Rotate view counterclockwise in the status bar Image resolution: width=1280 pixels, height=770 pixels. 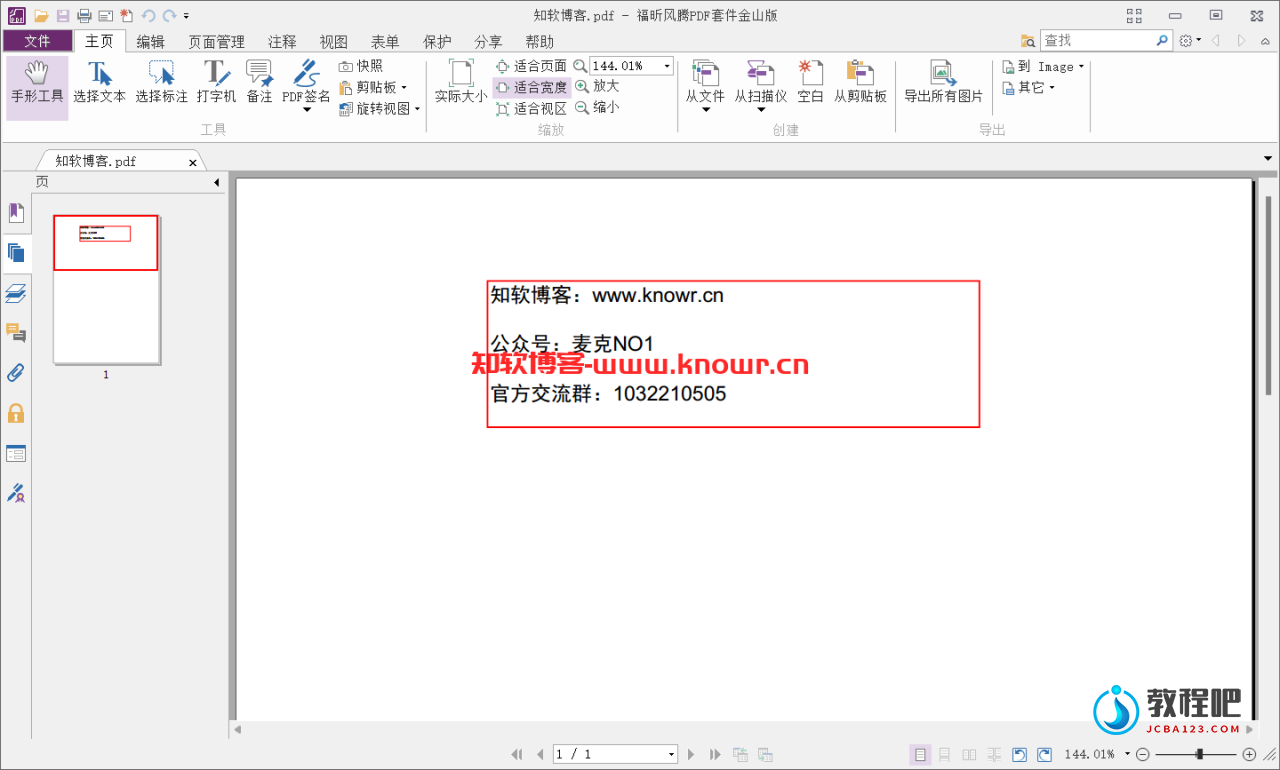(1019, 754)
